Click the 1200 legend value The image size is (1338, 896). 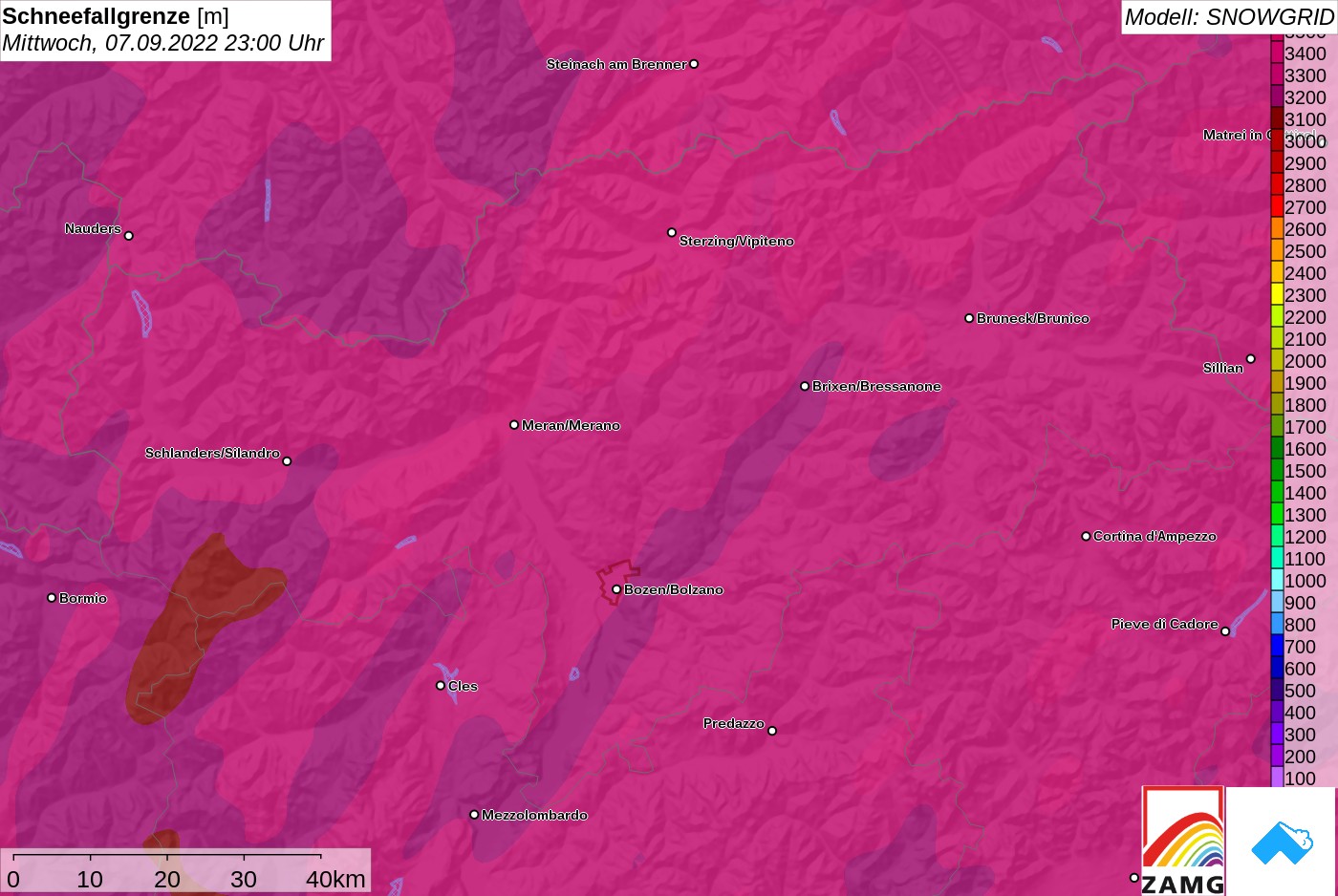pyautogui.click(x=1306, y=537)
